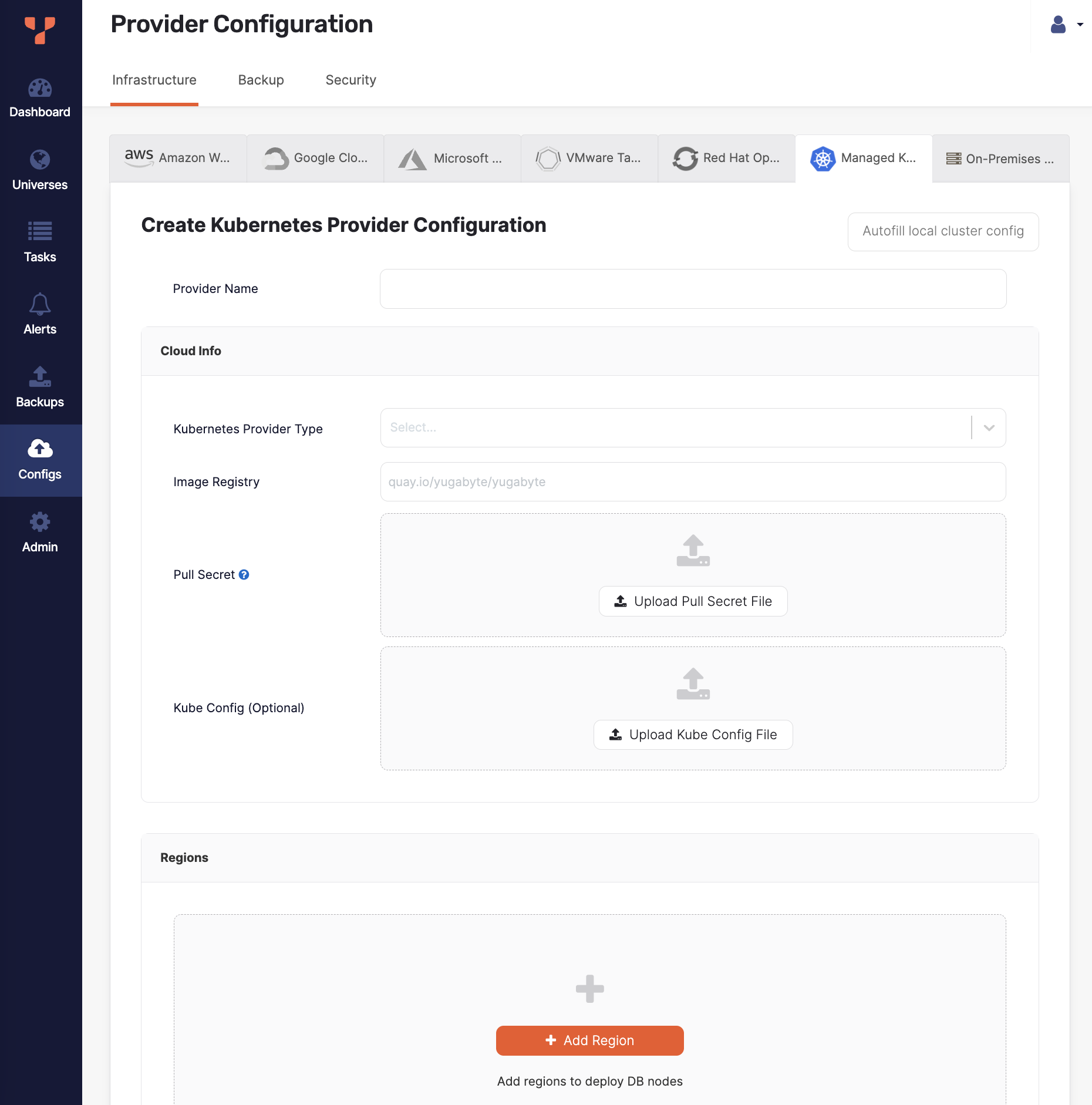Open the Backups section

[x=40, y=387]
